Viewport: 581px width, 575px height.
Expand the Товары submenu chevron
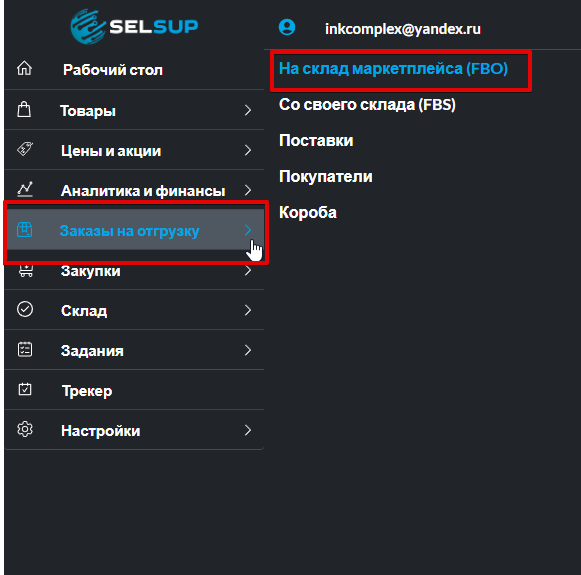click(248, 110)
